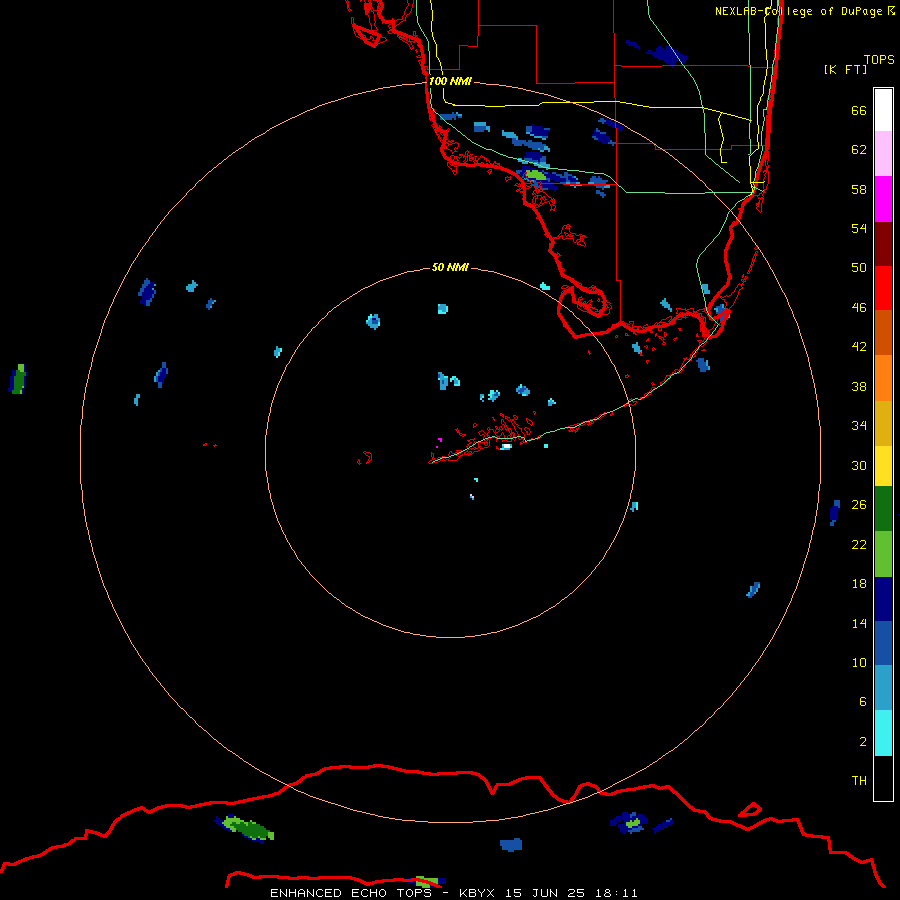Click the KBYX station identifier
The image size is (900, 900).
tap(476, 893)
